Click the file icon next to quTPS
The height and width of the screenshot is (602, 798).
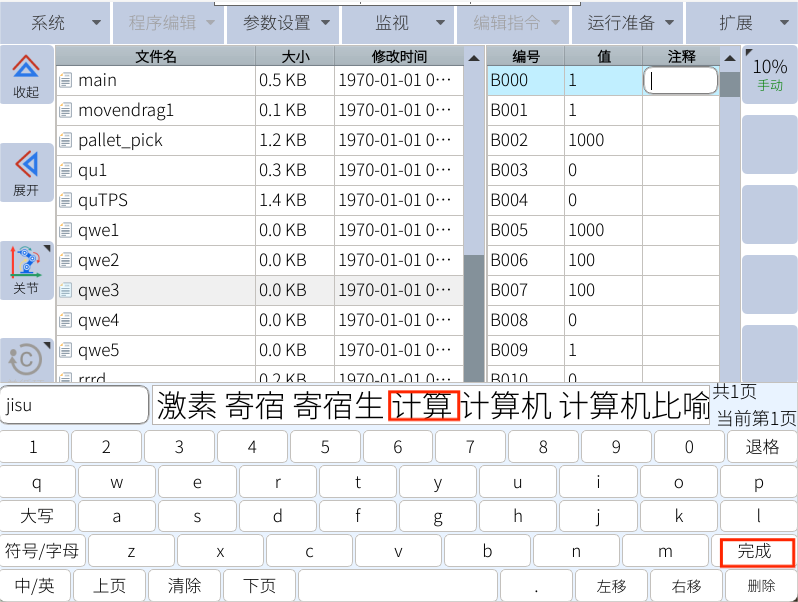click(66, 200)
